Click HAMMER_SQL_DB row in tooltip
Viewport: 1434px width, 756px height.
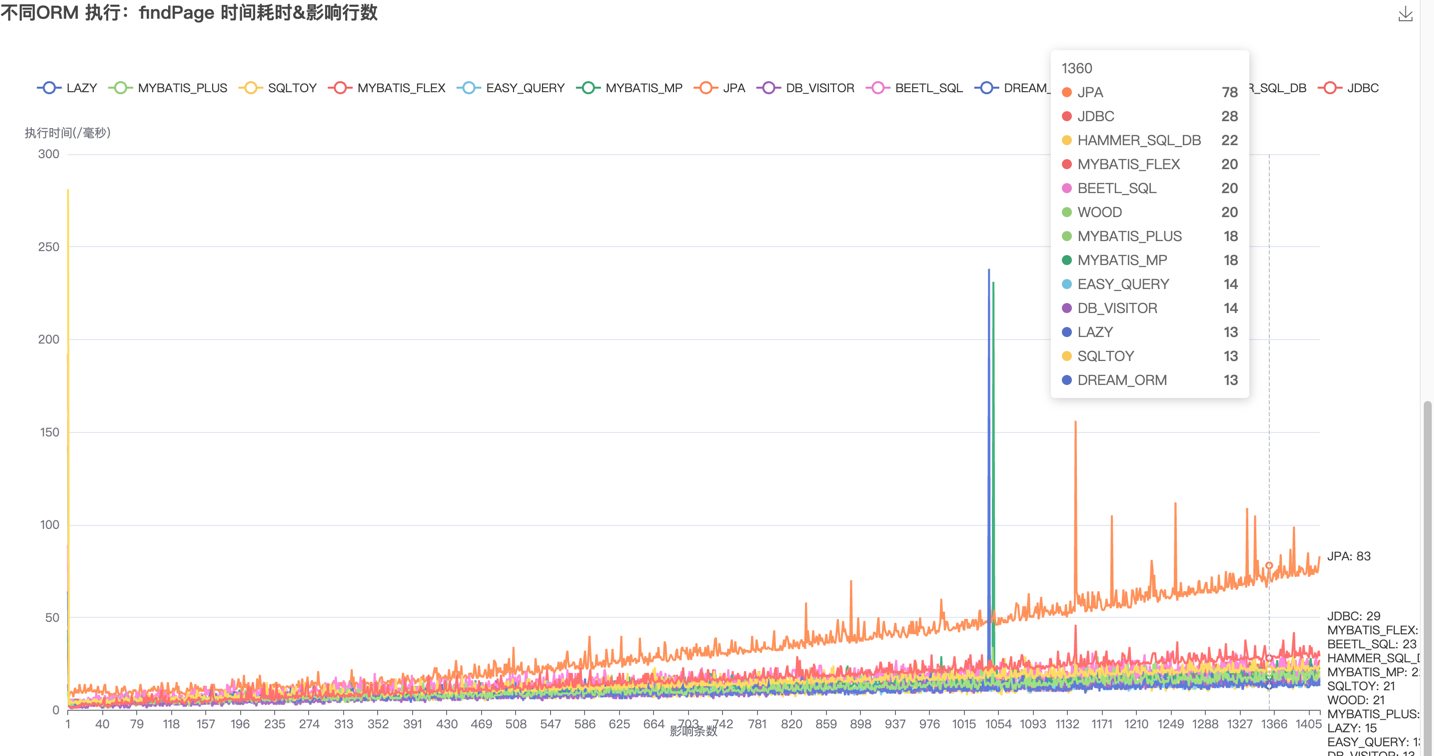tap(1149, 140)
